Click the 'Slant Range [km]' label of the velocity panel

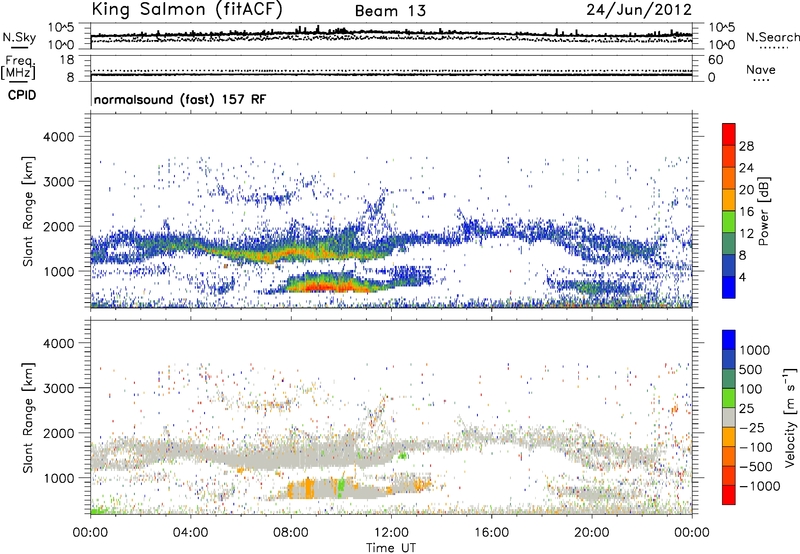pyautogui.click(x=28, y=418)
